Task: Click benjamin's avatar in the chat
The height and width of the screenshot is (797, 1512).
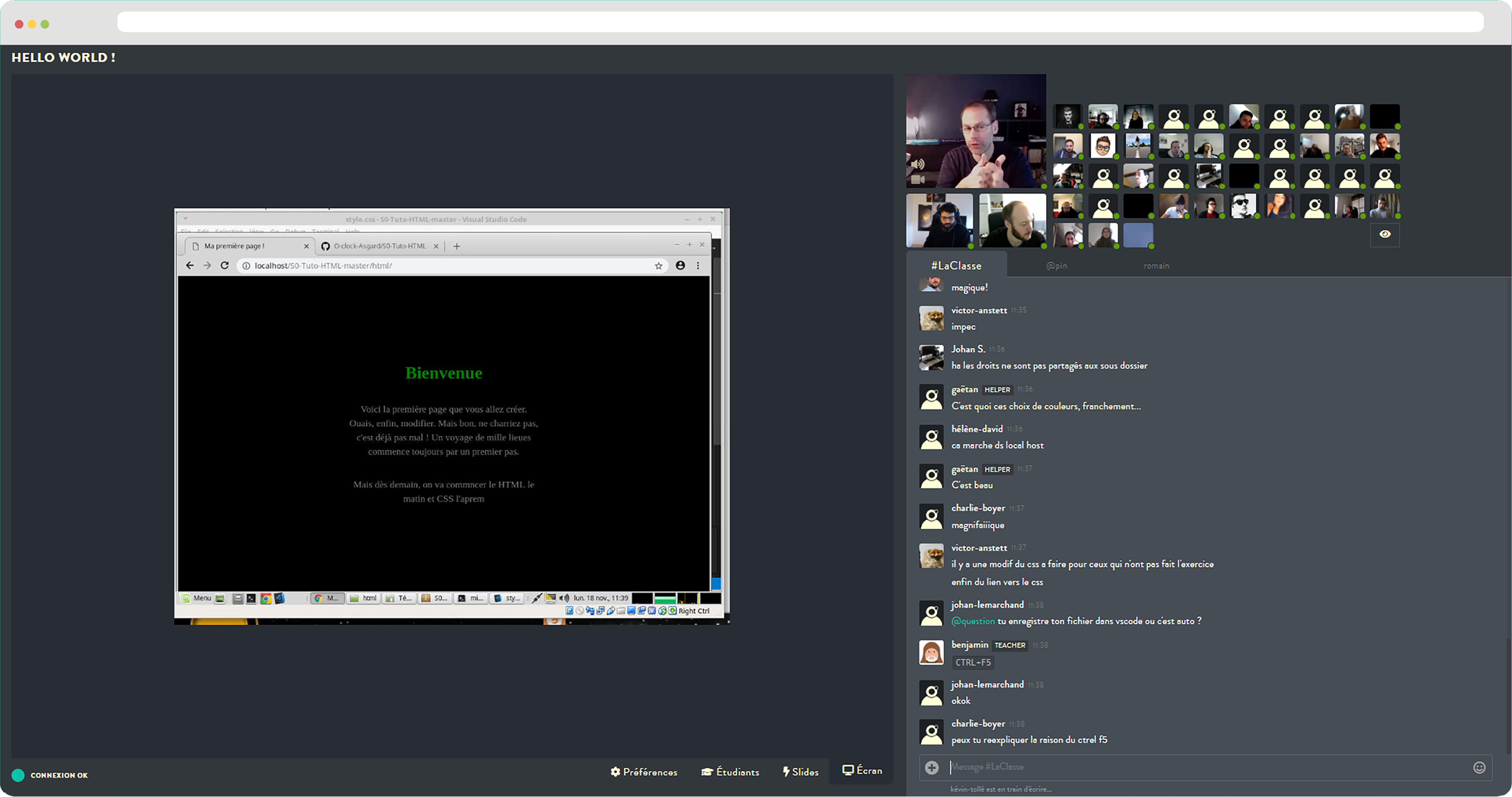Action: 931,652
